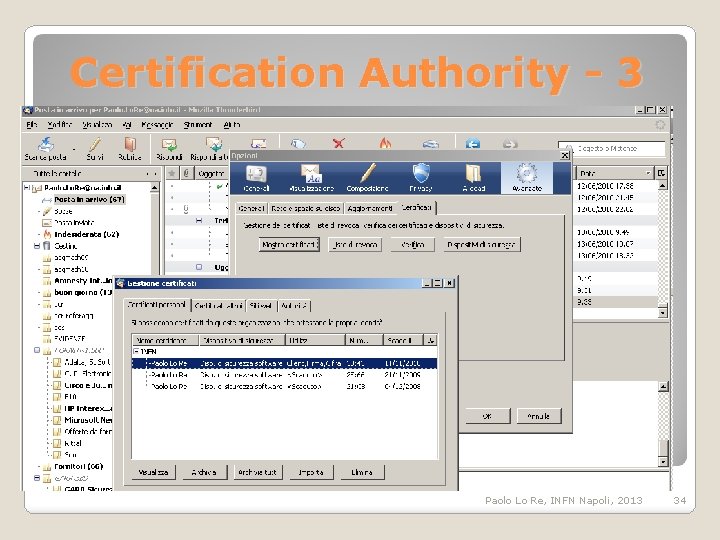
Task: Switch to the Certificati altrui tab
Action: point(219,305)
